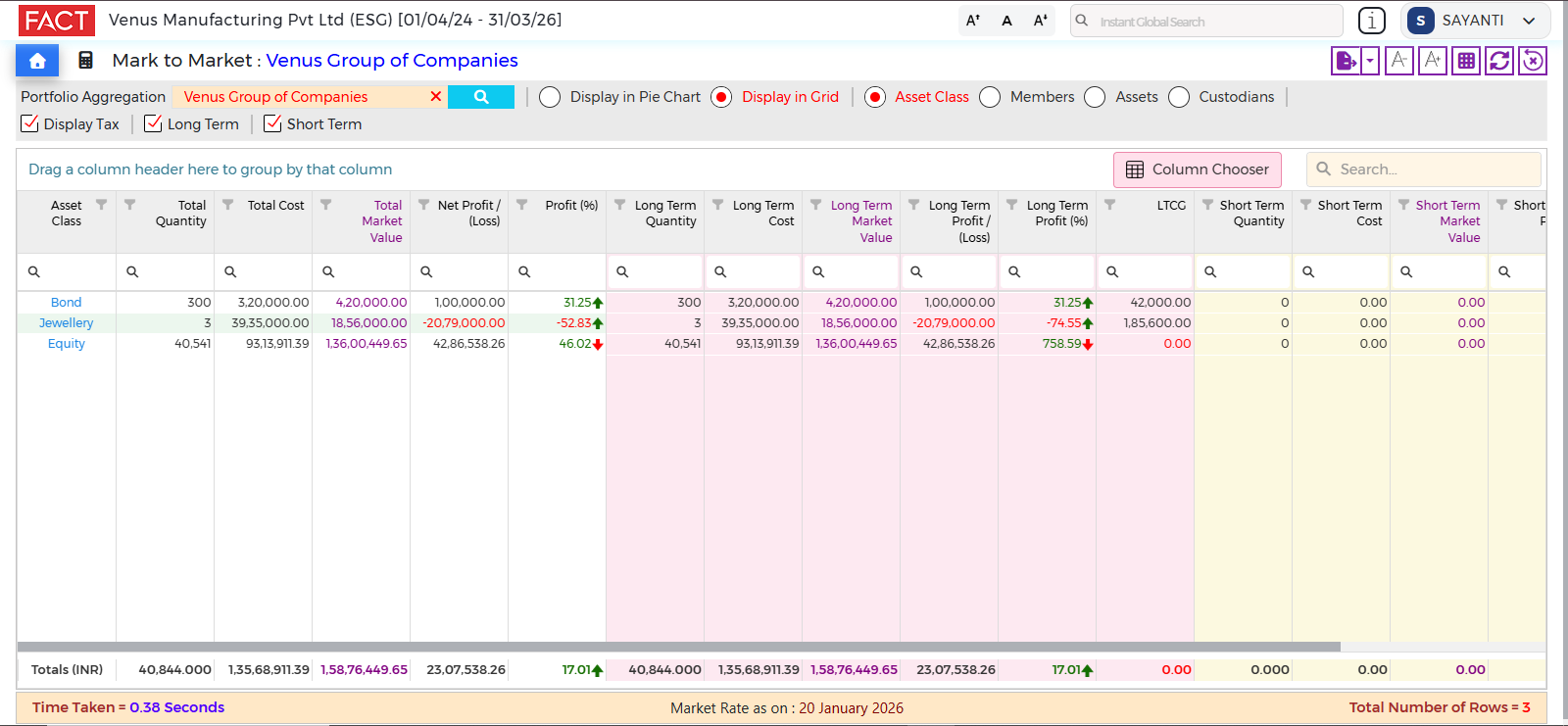The height and width of the screenshot is (726, 1568).
Task: Open the calculator icon beside Mark to Market
Action: tap(86, 61)
